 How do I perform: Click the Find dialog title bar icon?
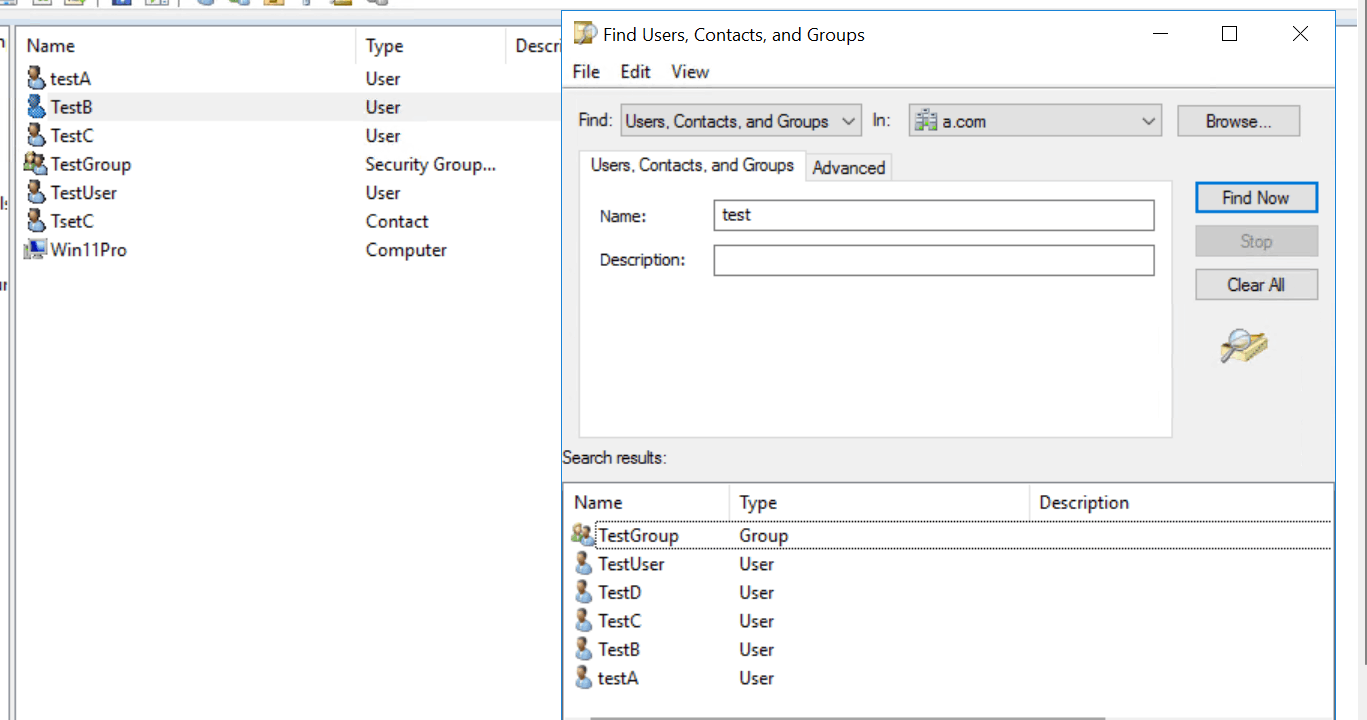click(585, 34)
